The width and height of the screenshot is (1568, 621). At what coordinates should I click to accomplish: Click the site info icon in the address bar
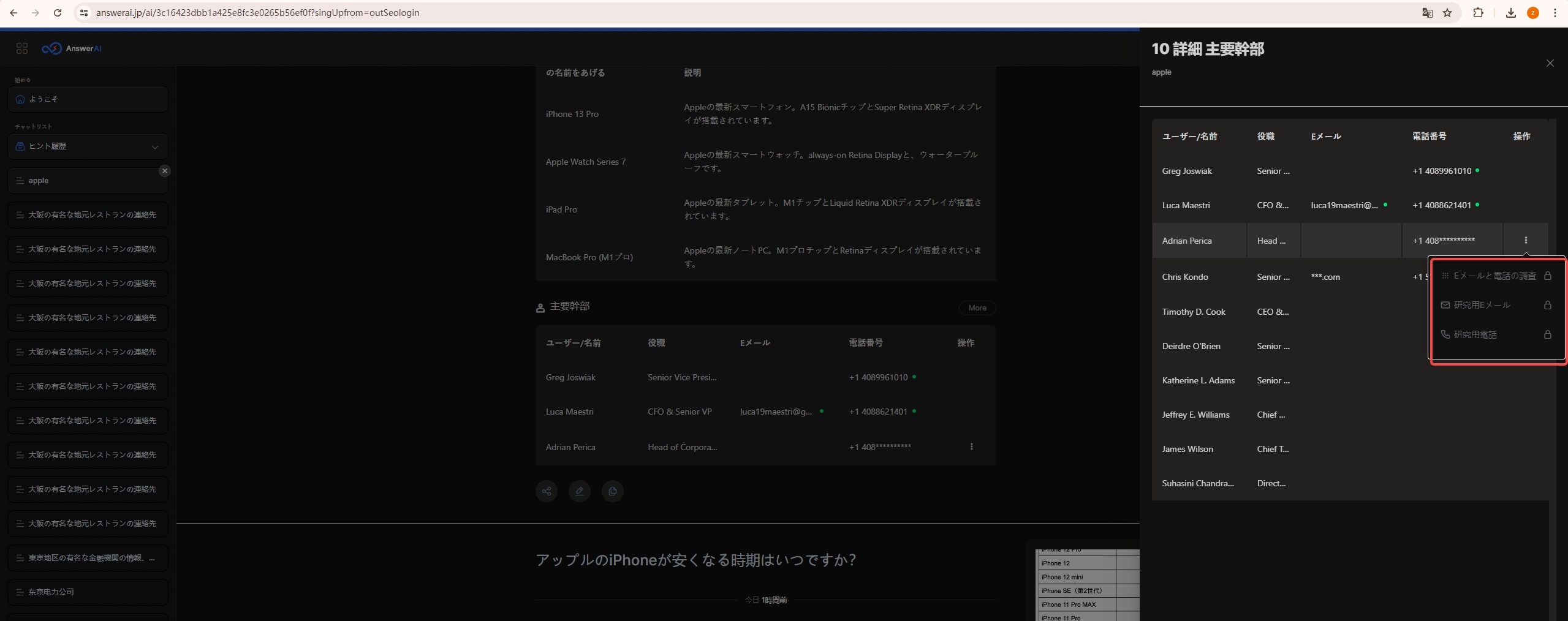coord(85,13)
